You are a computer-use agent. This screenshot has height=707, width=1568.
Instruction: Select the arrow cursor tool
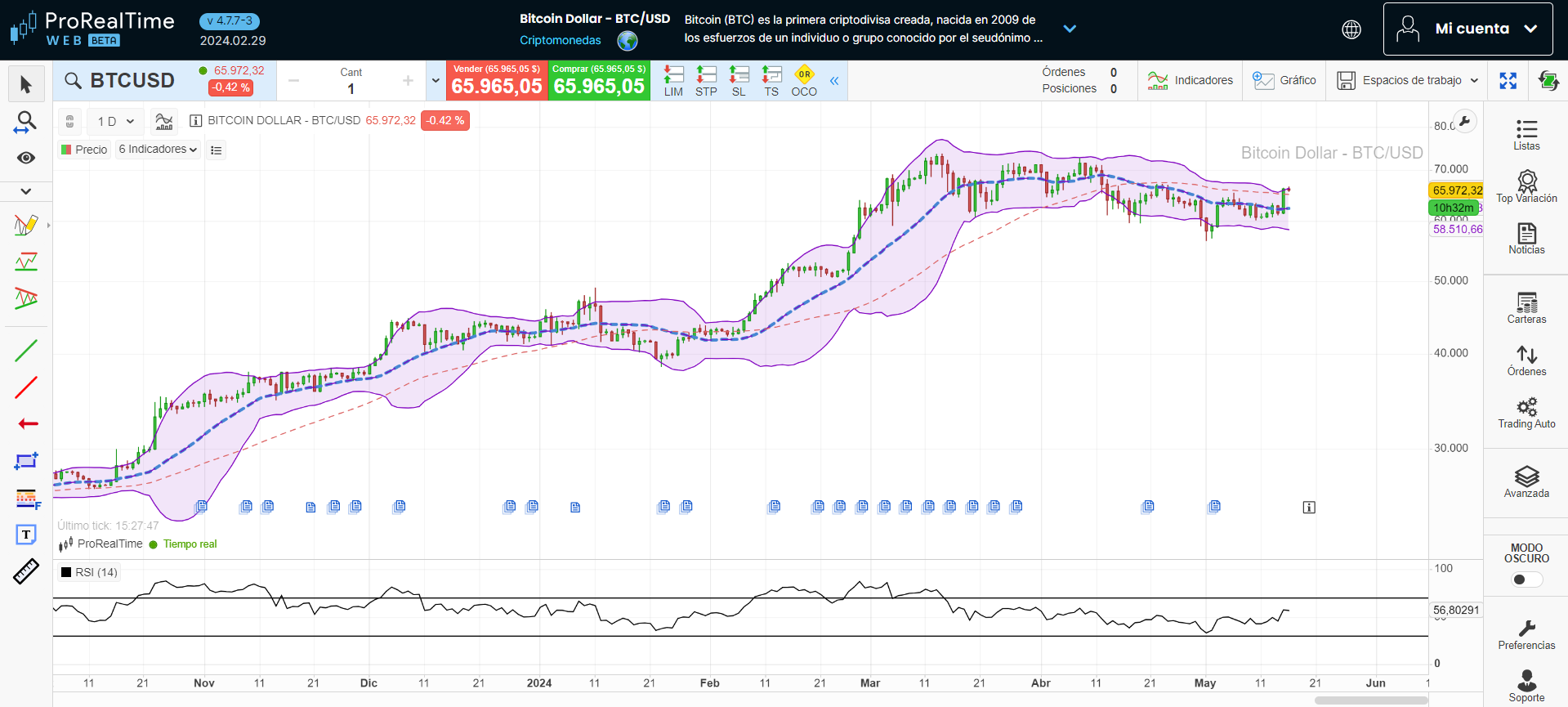tap(26, 84)
